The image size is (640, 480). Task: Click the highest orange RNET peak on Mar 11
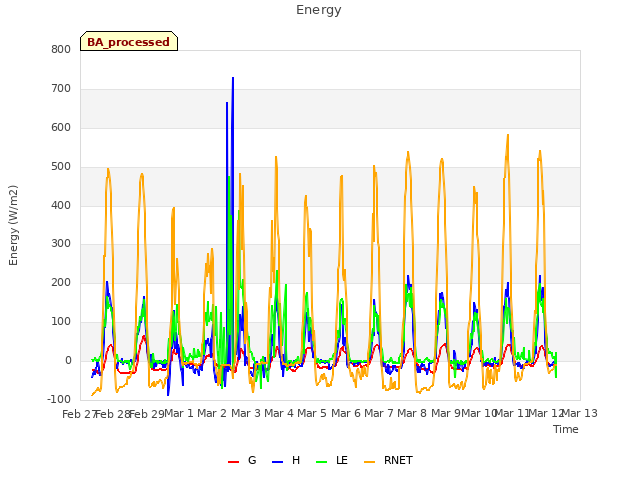tap(508, 135)
